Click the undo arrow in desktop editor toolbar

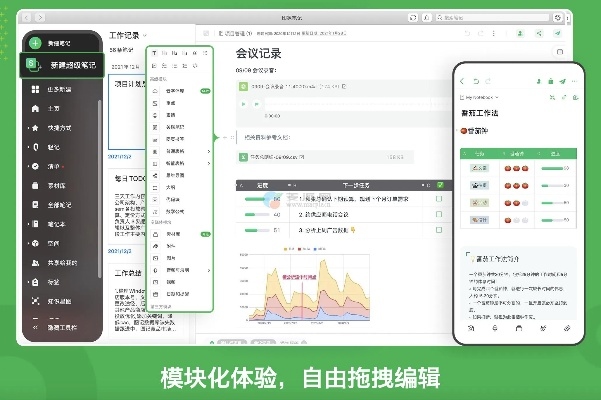[x=467, y=33]
